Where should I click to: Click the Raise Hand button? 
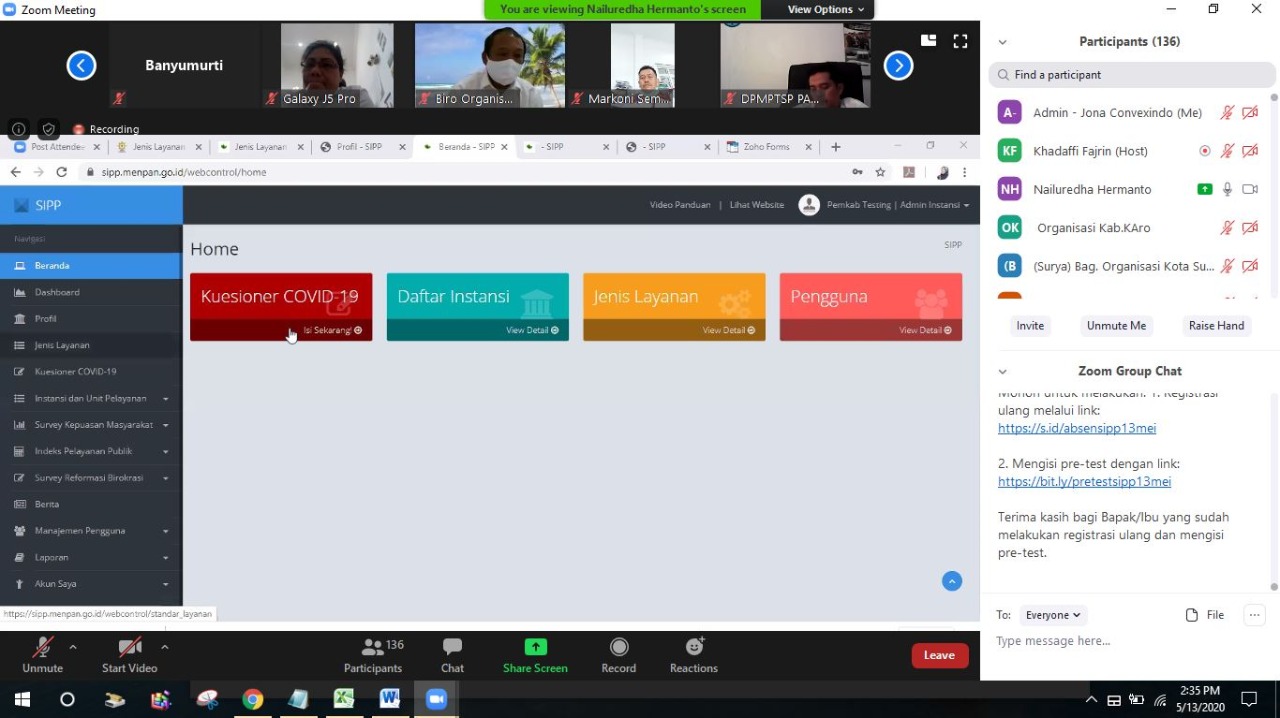pos(1216,326)
